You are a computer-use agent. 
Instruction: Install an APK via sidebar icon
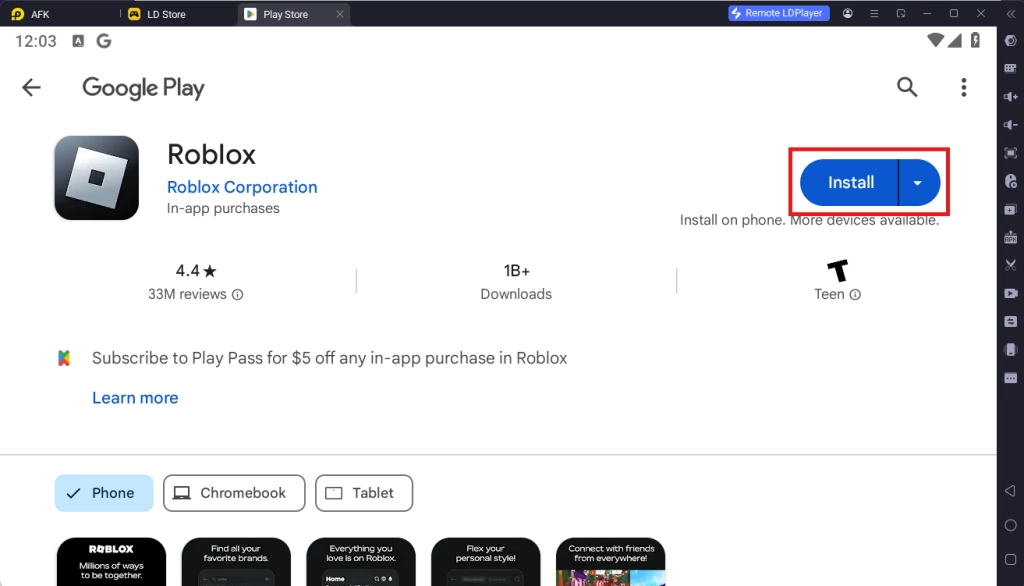click(x=1010, y=237)
